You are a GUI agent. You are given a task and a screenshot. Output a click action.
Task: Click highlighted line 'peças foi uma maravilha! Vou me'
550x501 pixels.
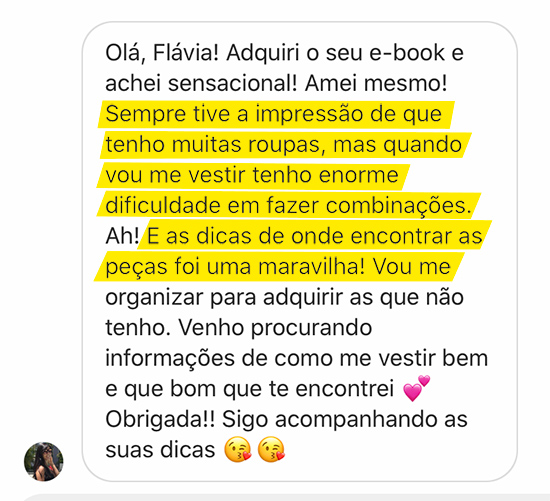(x=278, y=267)
